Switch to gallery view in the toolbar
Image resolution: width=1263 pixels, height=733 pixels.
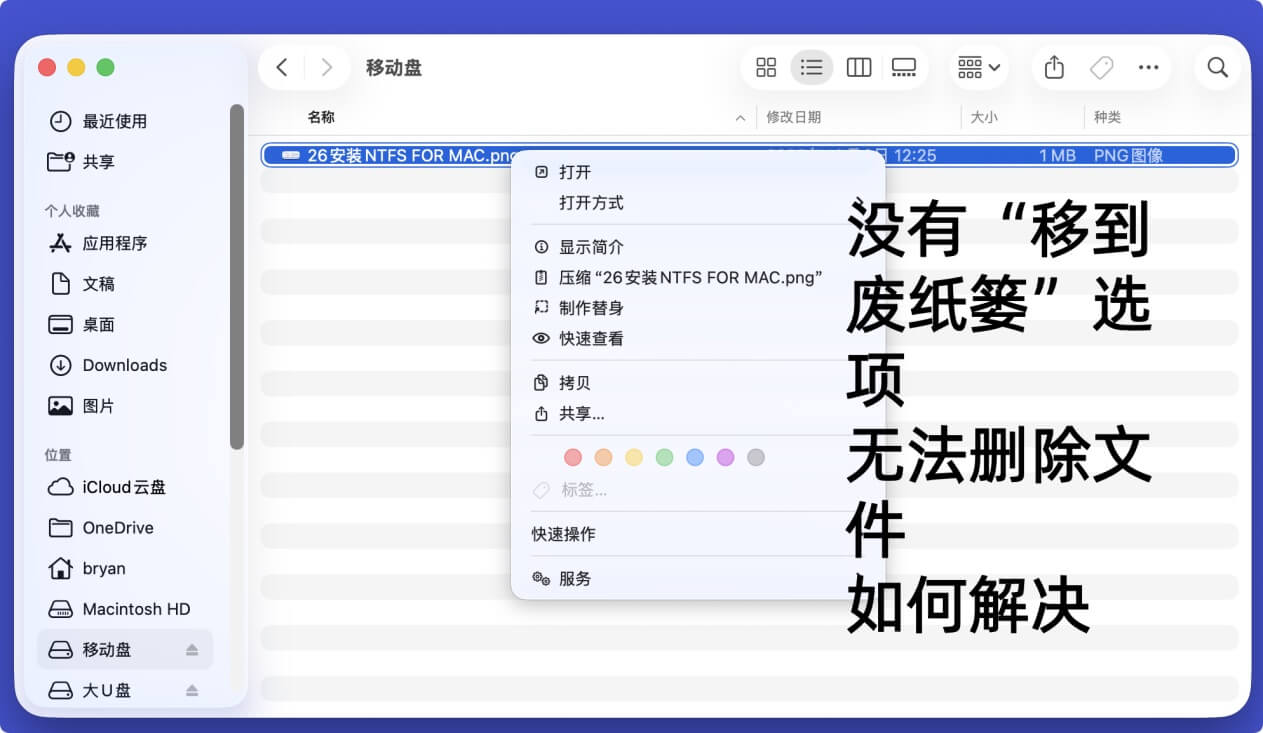click(904, 67)
